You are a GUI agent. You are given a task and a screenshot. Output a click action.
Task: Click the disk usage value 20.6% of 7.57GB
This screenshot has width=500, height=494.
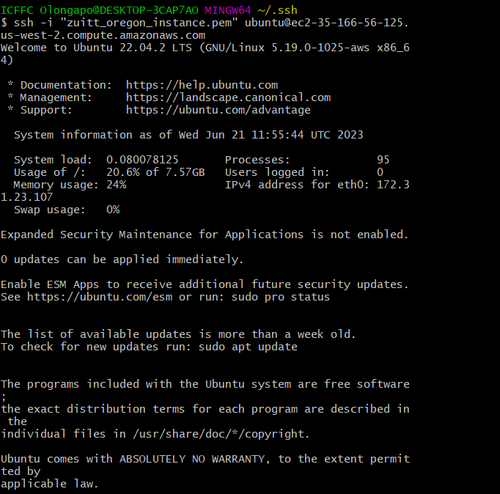point(156,172)
